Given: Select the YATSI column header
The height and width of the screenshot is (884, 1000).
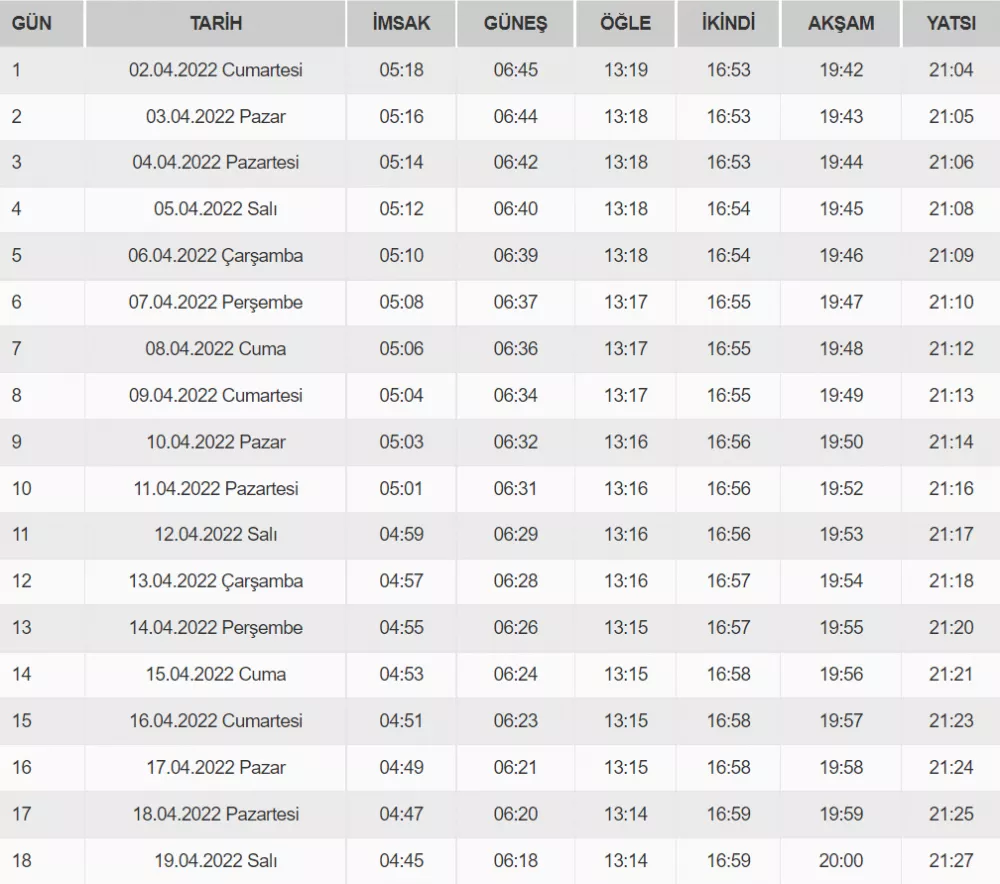Looking at the screenshot, I should (951, 23).
